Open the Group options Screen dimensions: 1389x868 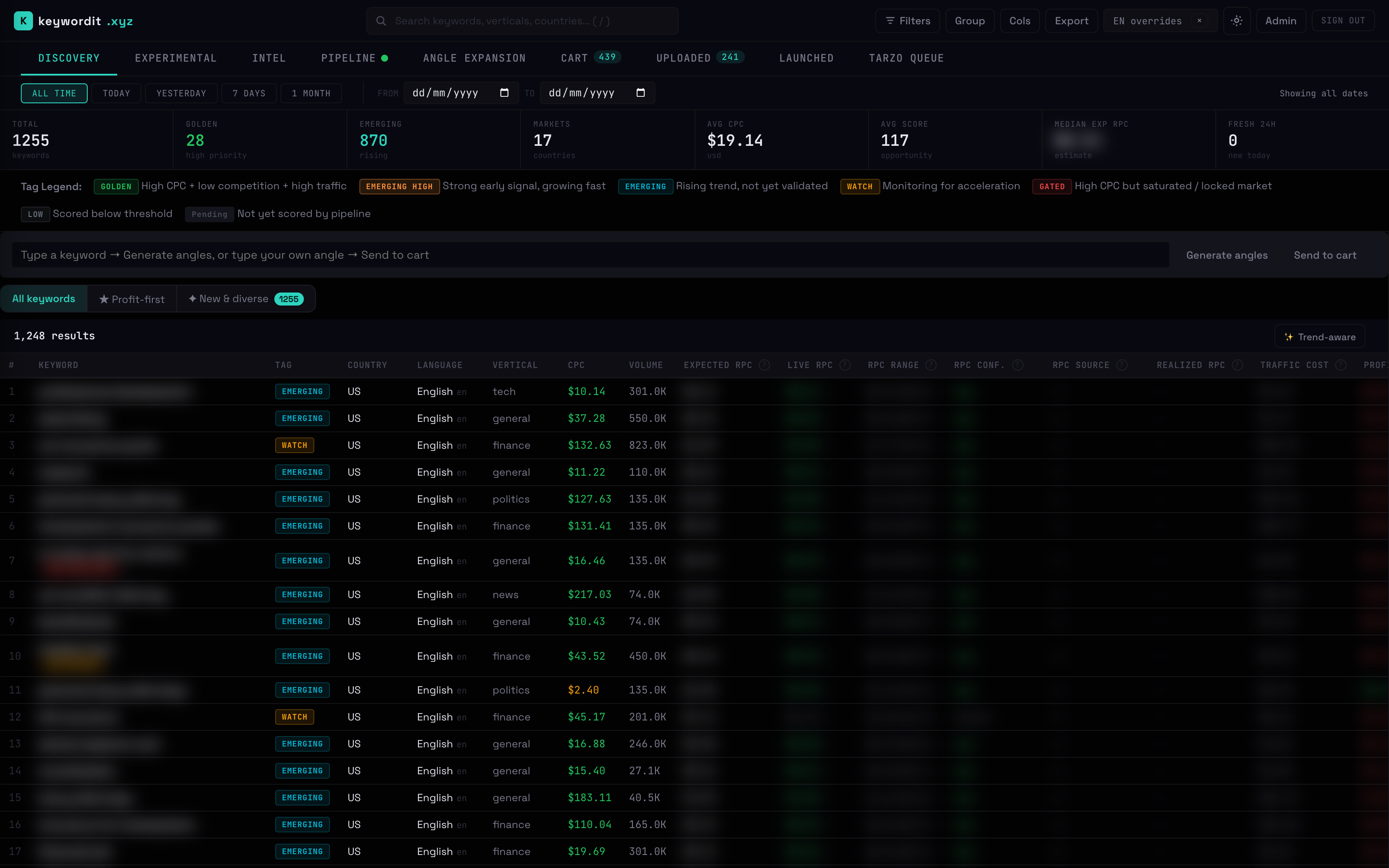pyautogui.click(x=969, y=21)
